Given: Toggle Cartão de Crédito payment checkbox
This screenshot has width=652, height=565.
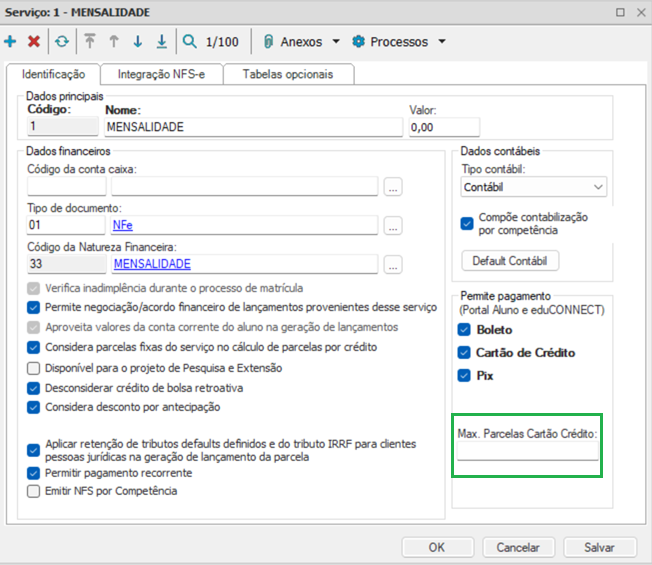Looking at the screenshot, I should [x=464, y=353].
